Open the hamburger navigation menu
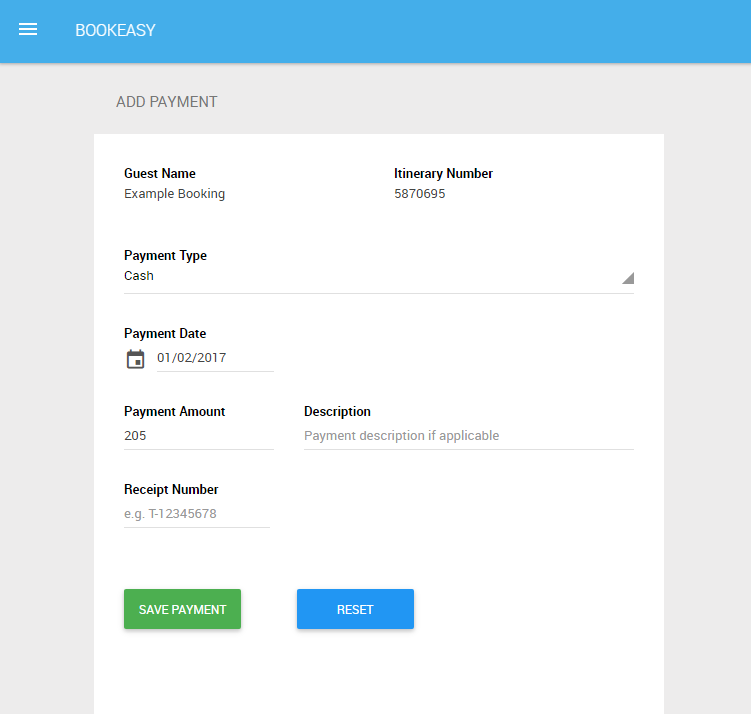 coord(28,30)
